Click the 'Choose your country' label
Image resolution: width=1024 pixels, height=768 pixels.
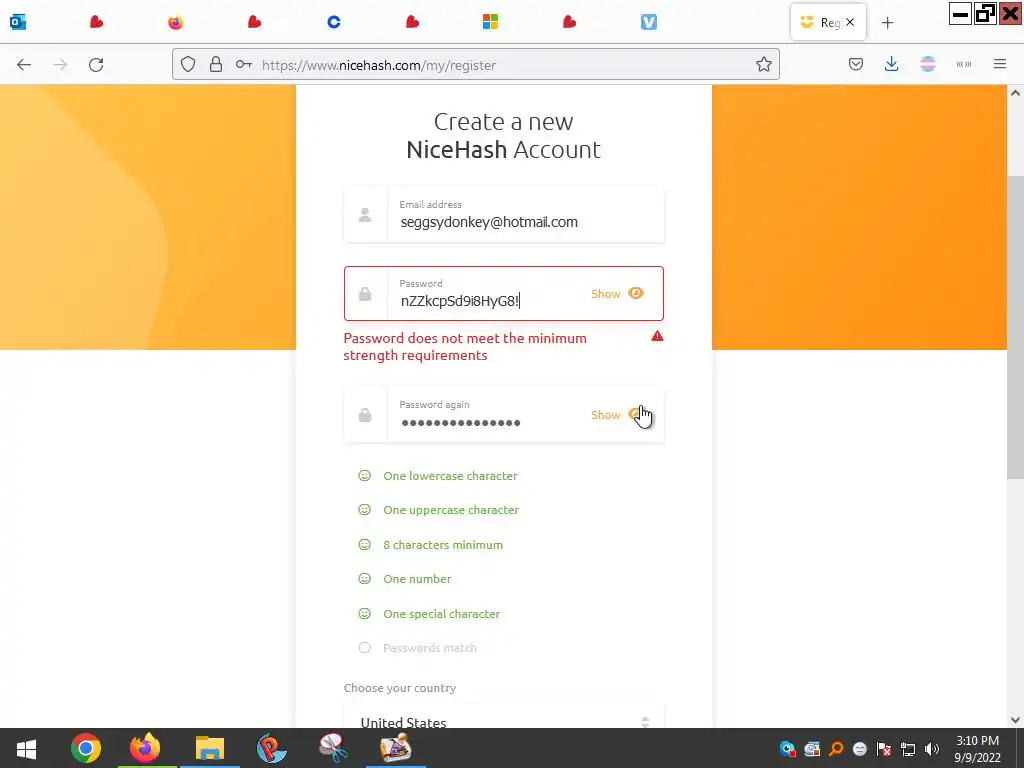click(x=400, y=688)
